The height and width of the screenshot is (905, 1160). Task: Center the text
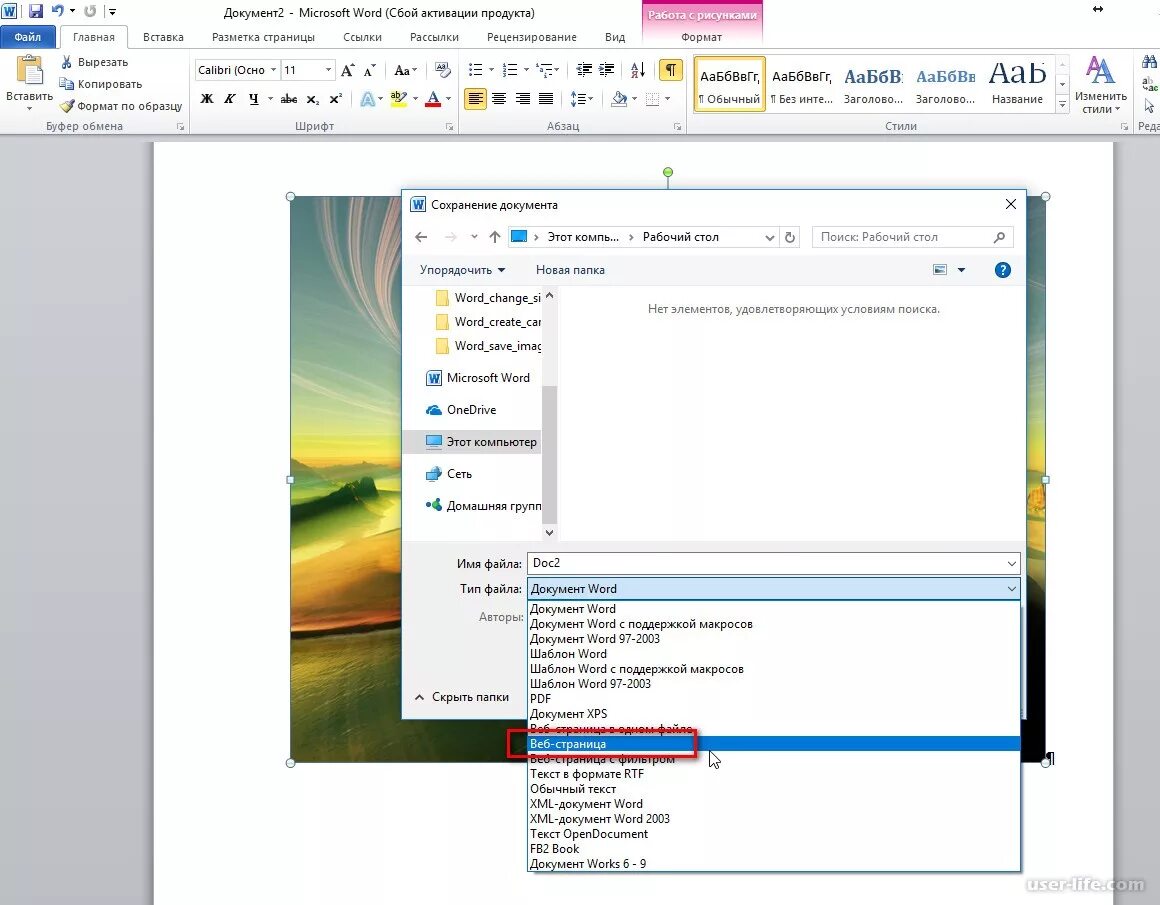coord(499,98)
